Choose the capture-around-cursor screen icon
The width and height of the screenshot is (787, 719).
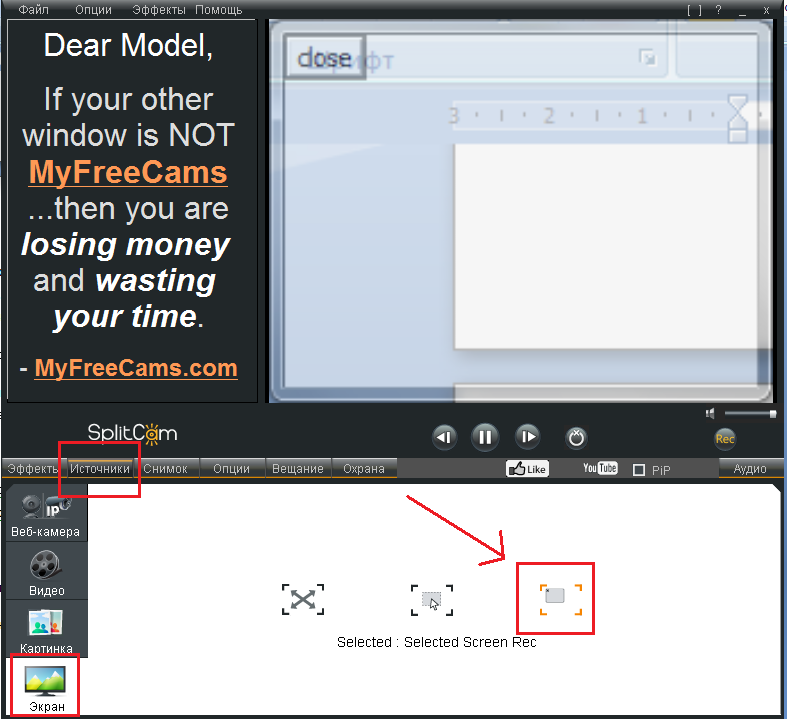coord(432,600)
